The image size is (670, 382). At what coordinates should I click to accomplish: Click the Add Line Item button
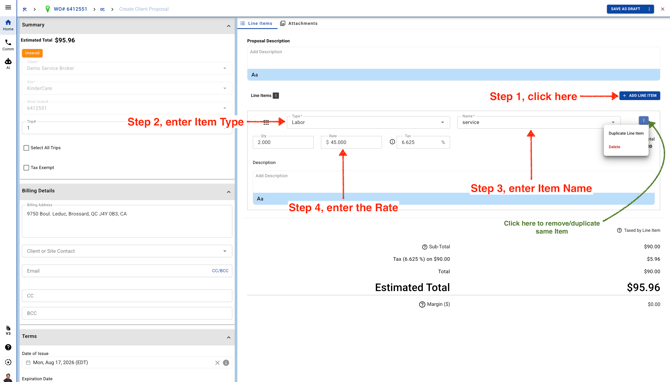640,95
